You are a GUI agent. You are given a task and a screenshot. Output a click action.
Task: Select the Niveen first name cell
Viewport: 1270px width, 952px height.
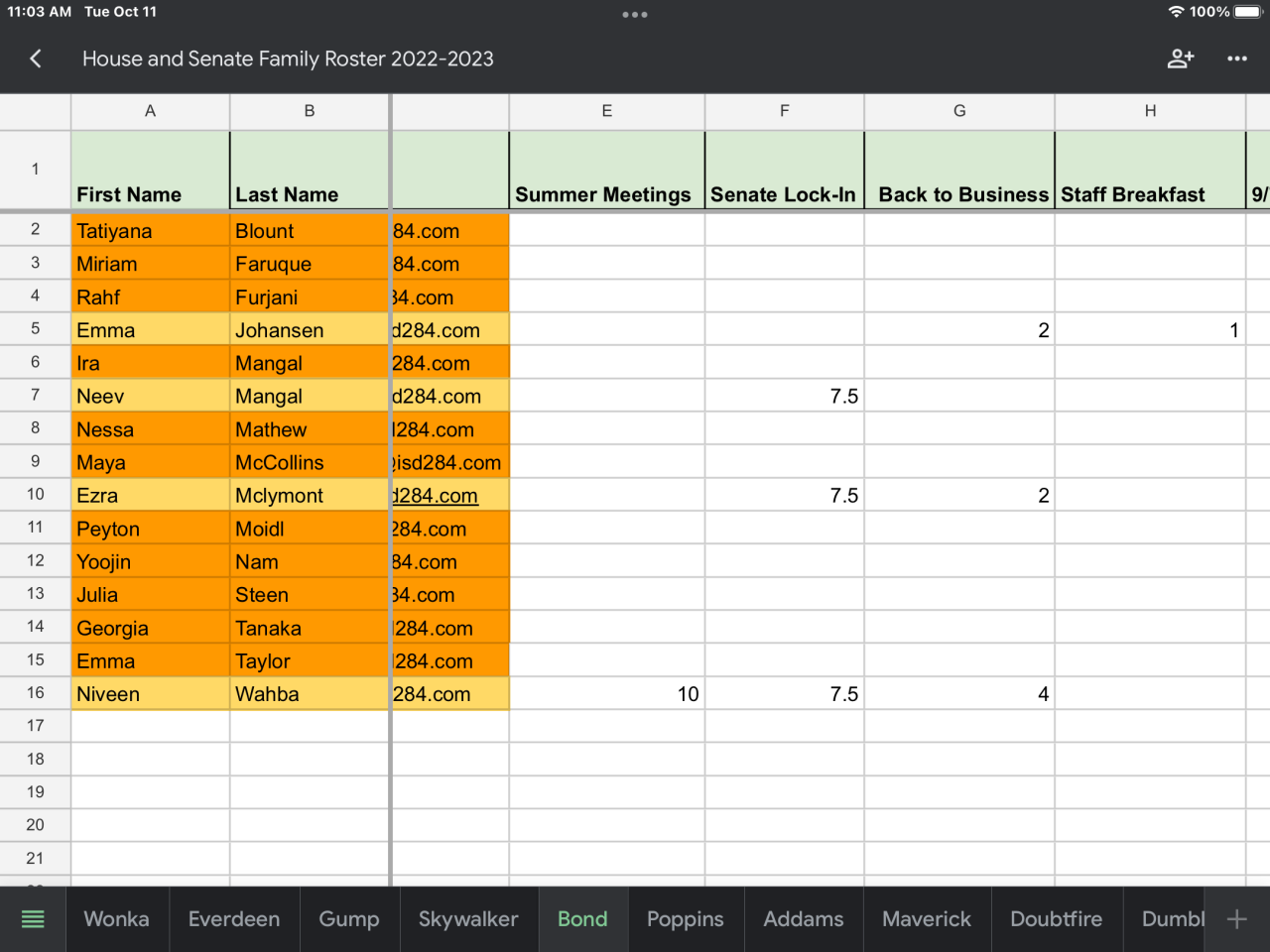coord(150,693)
